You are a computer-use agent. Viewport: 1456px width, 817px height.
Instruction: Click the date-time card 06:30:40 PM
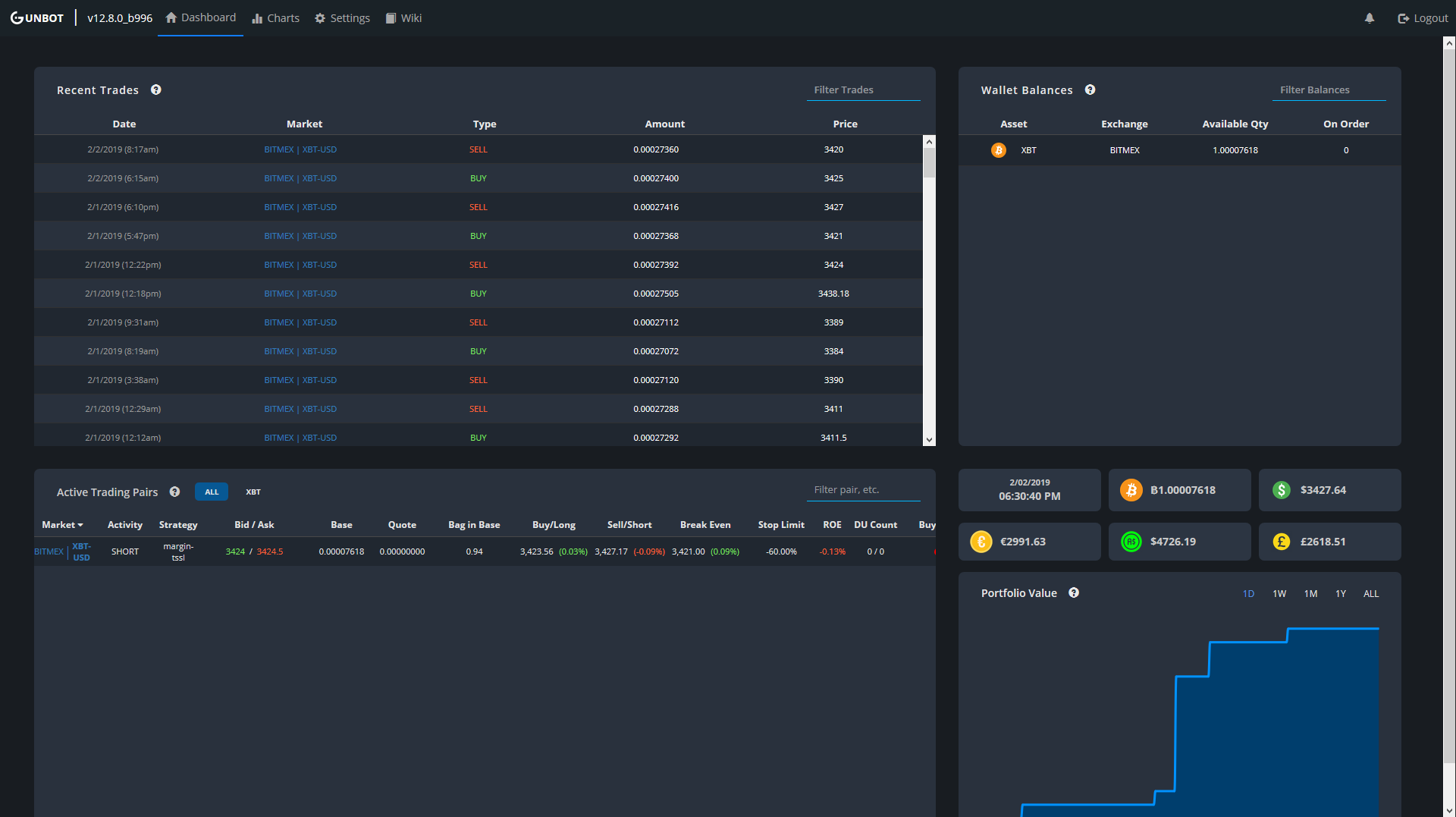(1030, 490)
